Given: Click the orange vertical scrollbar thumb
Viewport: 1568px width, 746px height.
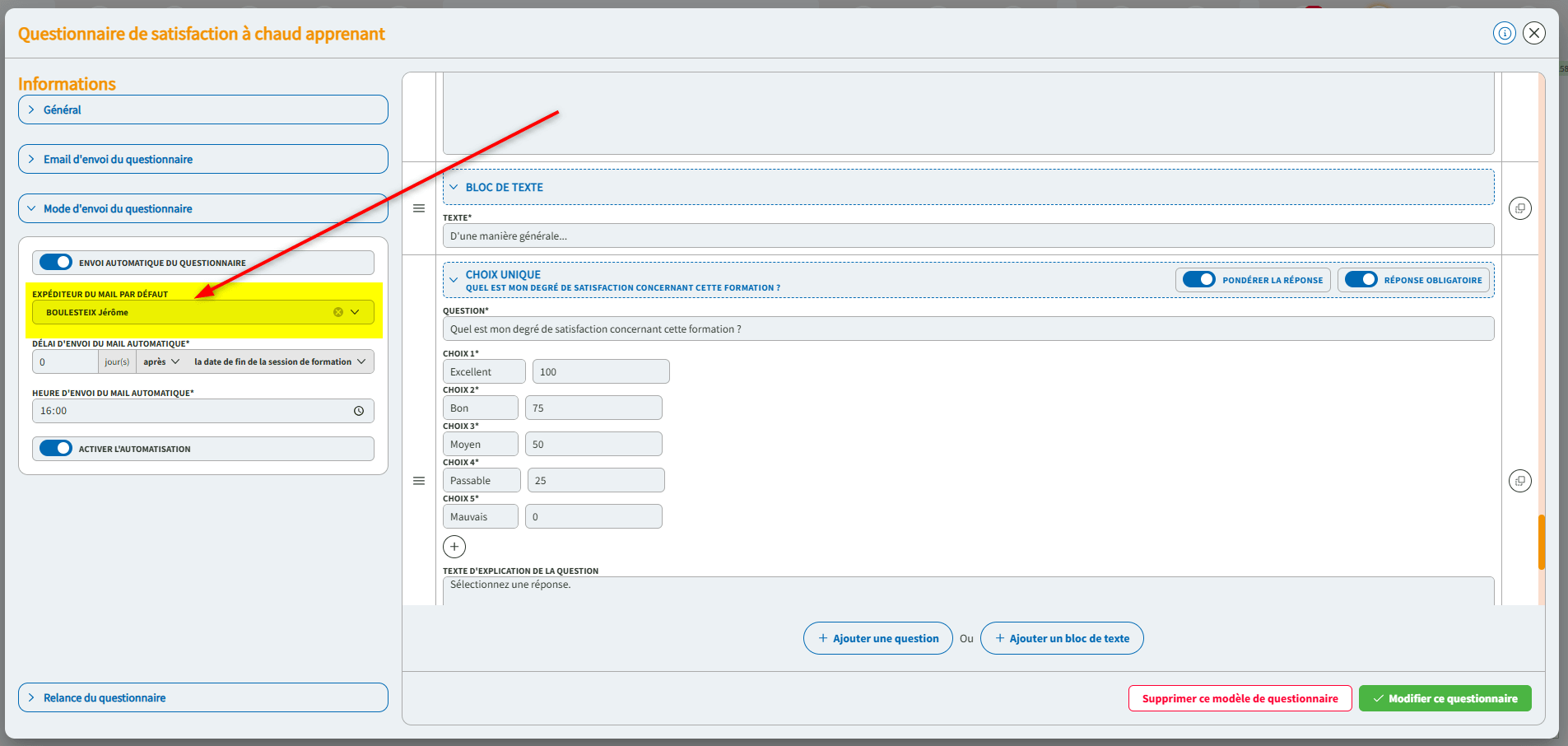Looking at the screenshot, I should point(1541,542).
